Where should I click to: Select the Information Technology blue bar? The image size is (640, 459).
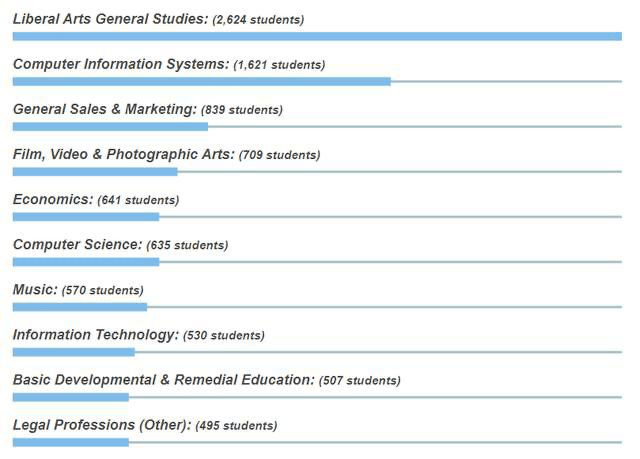click(73, 352)
